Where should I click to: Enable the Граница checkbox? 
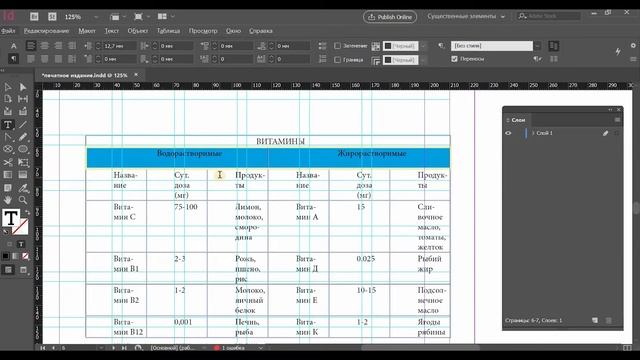point(337,60)
